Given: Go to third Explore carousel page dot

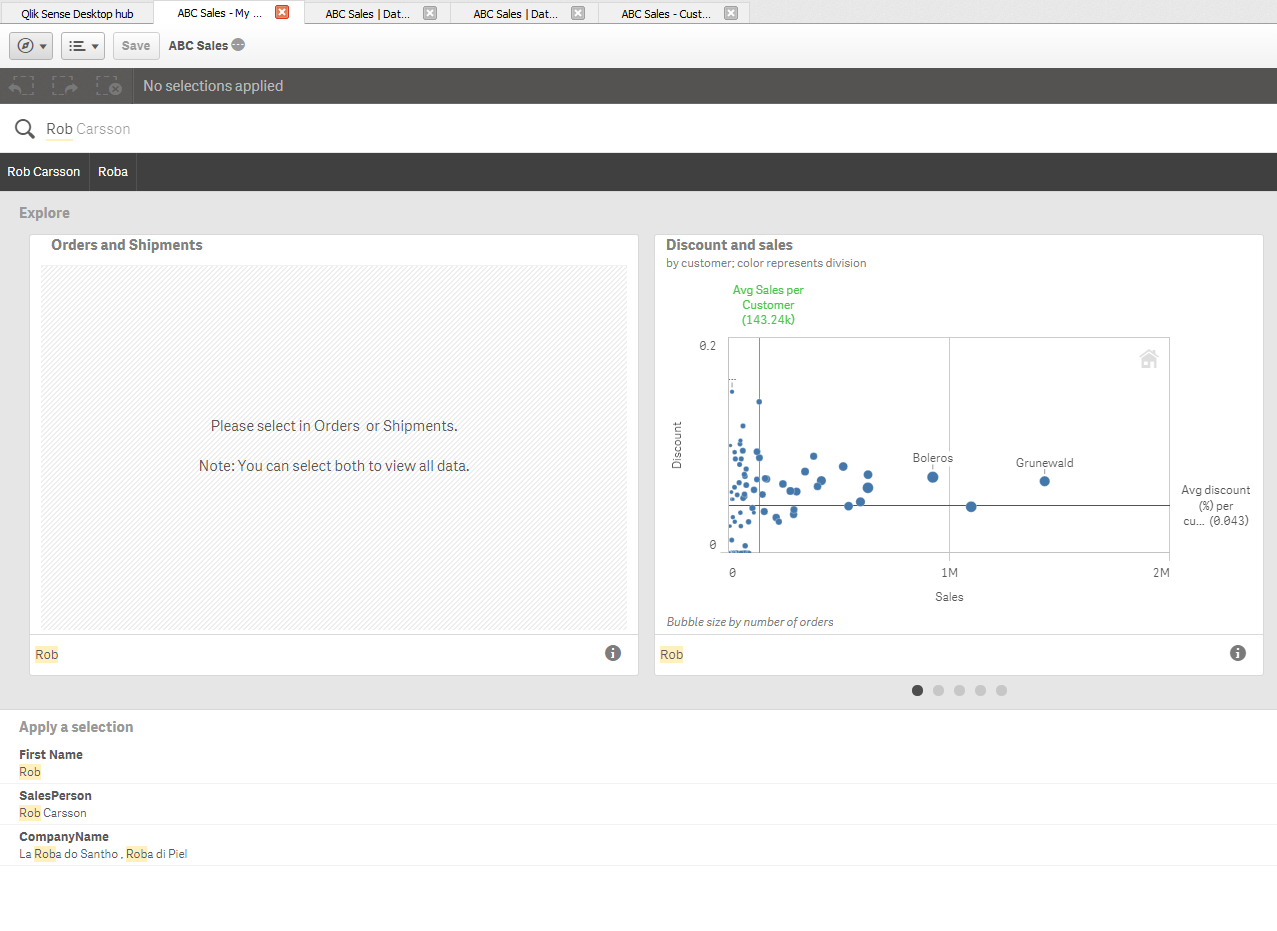Looking at the screenshot, I should (959, 690).
